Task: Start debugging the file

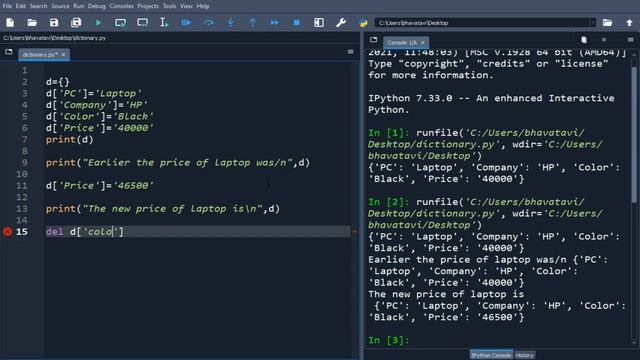Action: pos(186,23)
